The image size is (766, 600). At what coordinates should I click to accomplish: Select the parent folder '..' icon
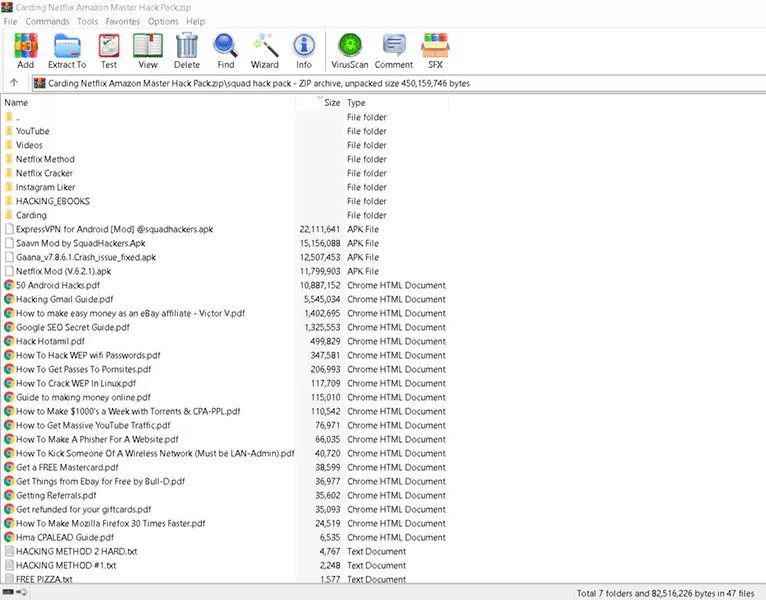point(9,117)
